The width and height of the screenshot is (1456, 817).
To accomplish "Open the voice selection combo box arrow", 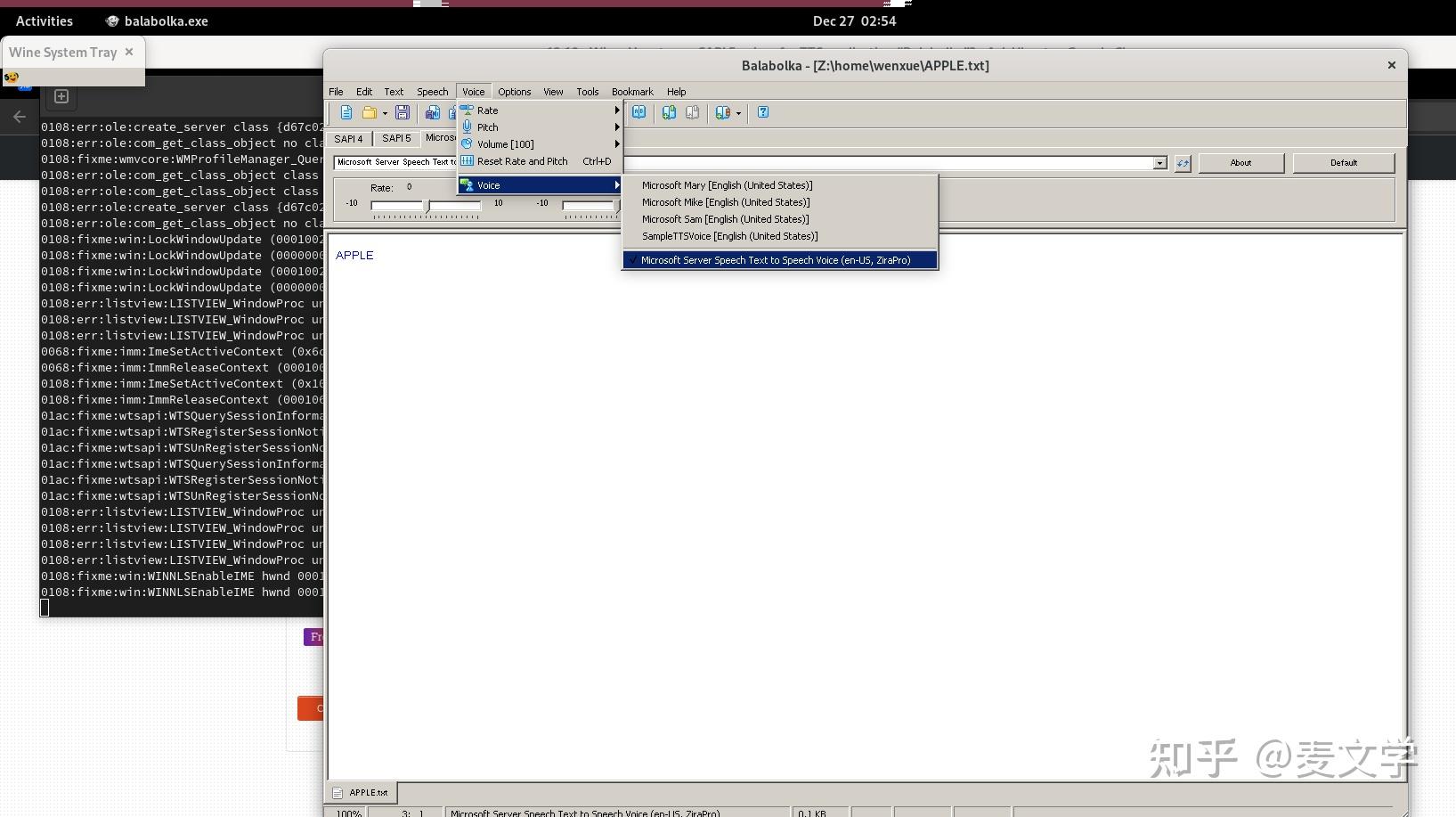I will (1159, 163).
